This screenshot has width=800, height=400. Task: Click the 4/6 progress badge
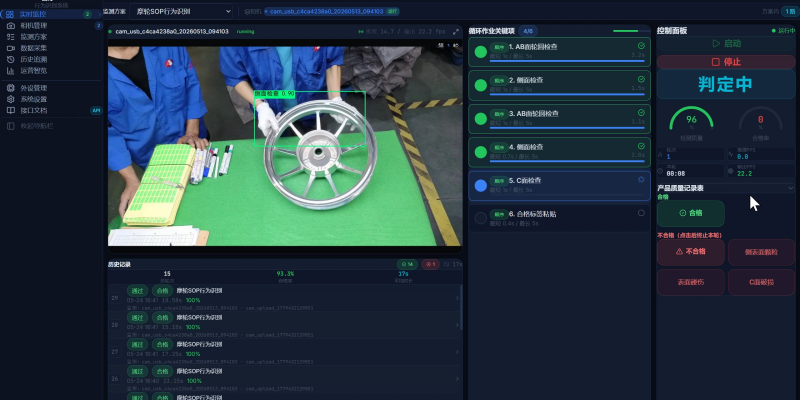[x=528, y=31]
